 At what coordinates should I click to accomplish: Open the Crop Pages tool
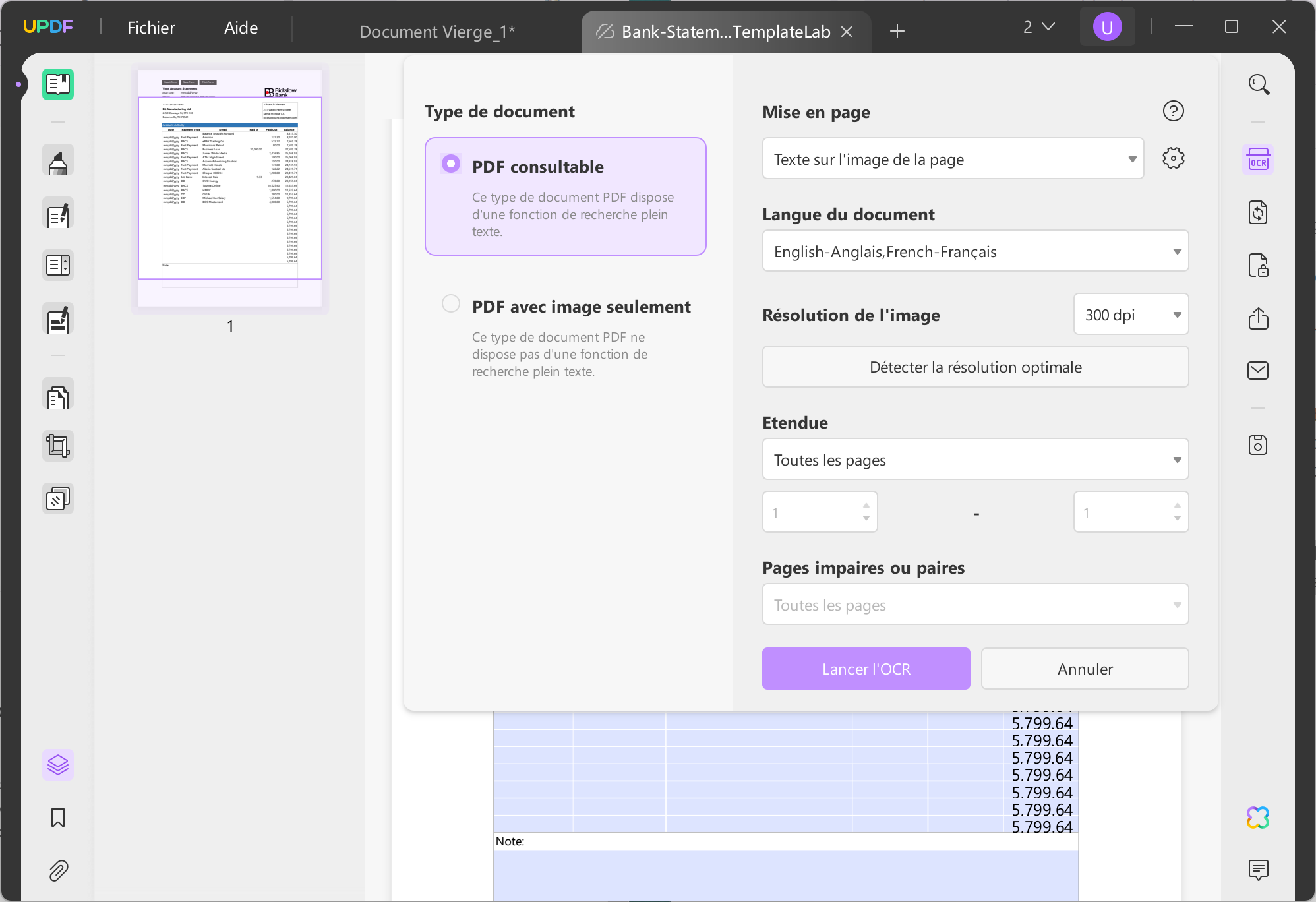coord(58,446)
